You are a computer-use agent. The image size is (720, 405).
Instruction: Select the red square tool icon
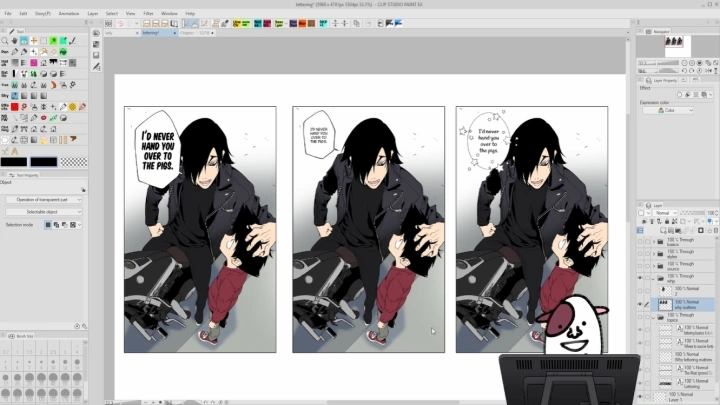pyautogui.click(x=15, y=107)
